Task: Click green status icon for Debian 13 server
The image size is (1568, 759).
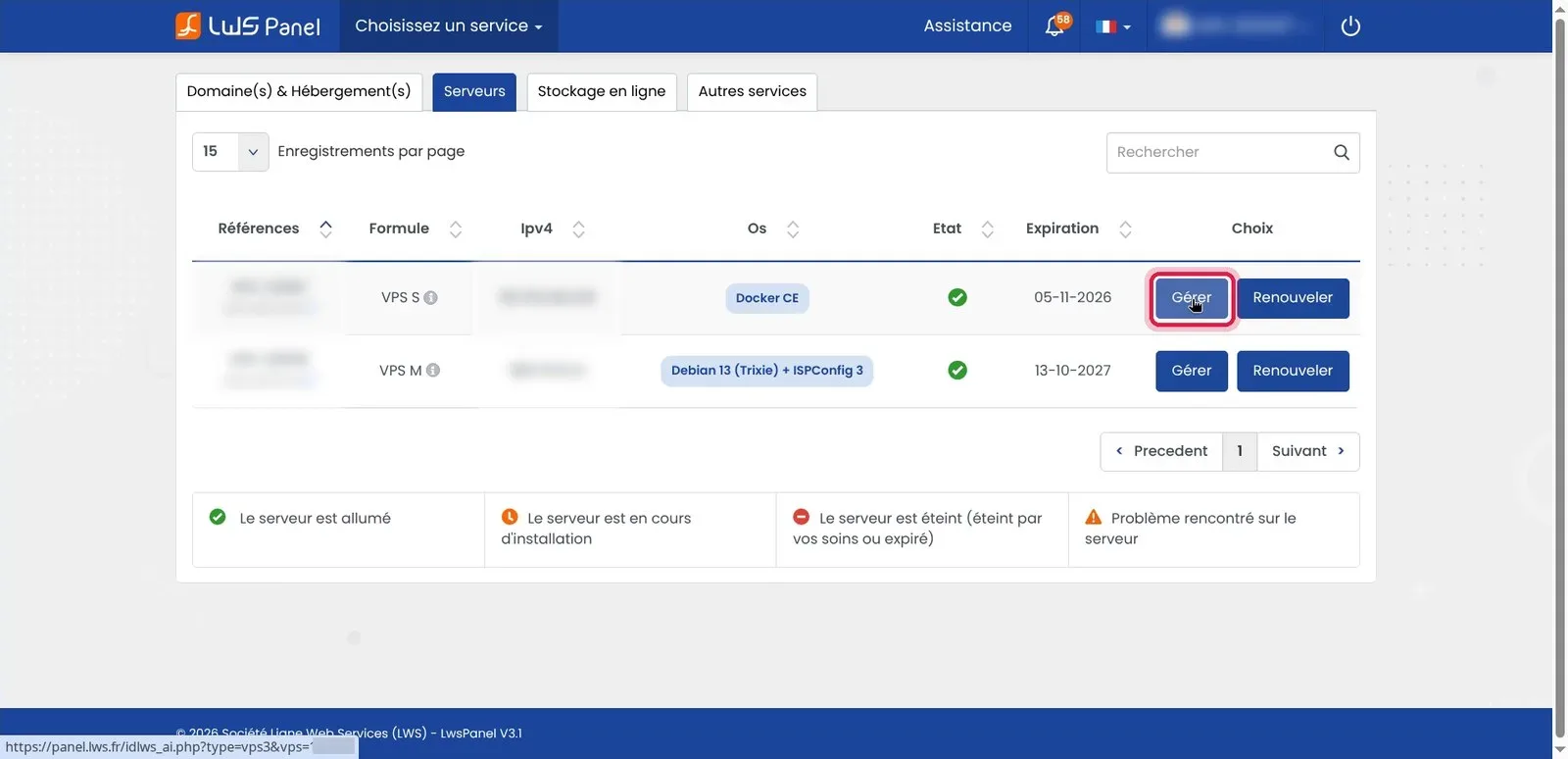Action: (957, 371)
